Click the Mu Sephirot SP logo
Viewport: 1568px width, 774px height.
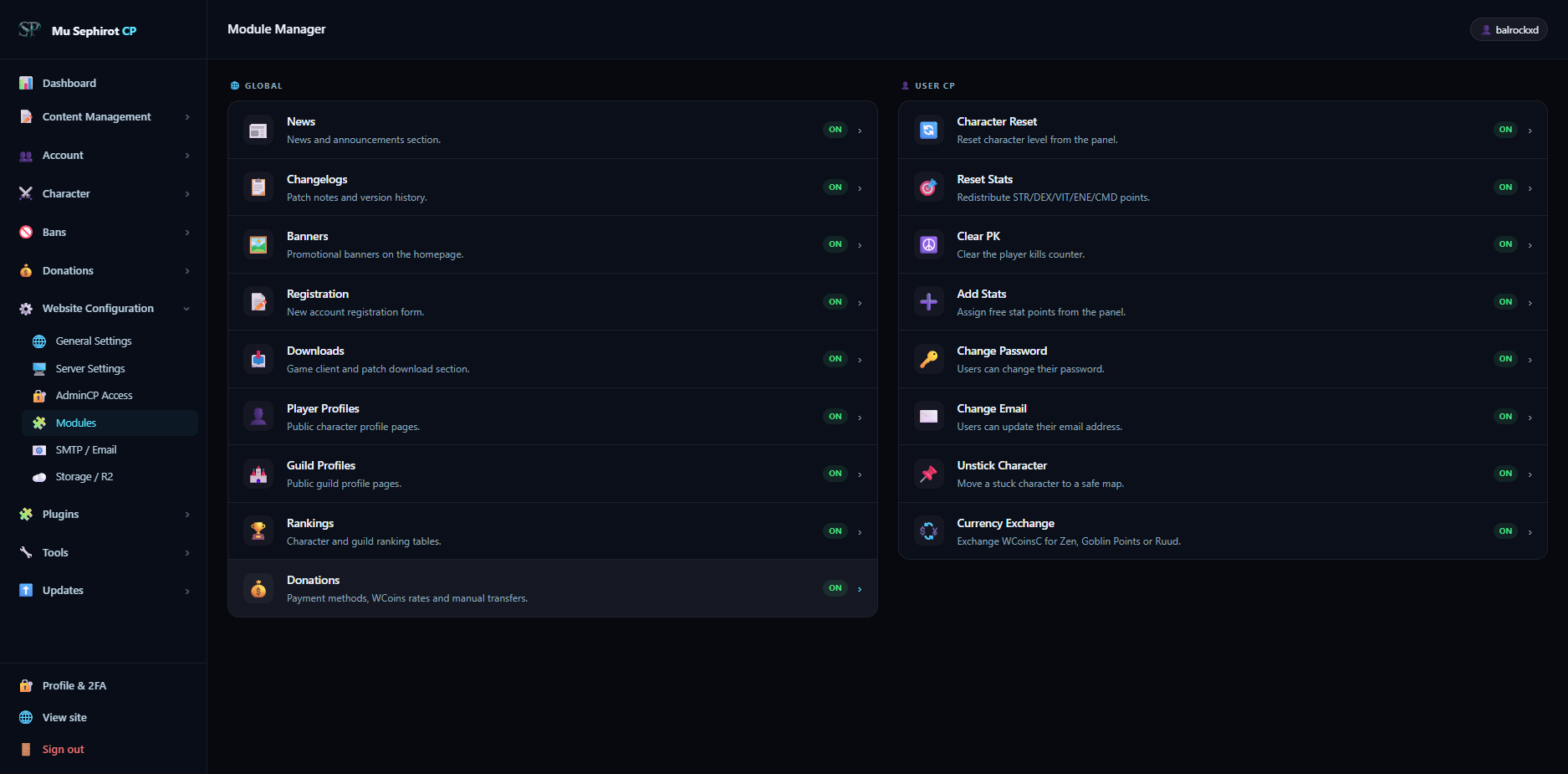coord(29,30)
